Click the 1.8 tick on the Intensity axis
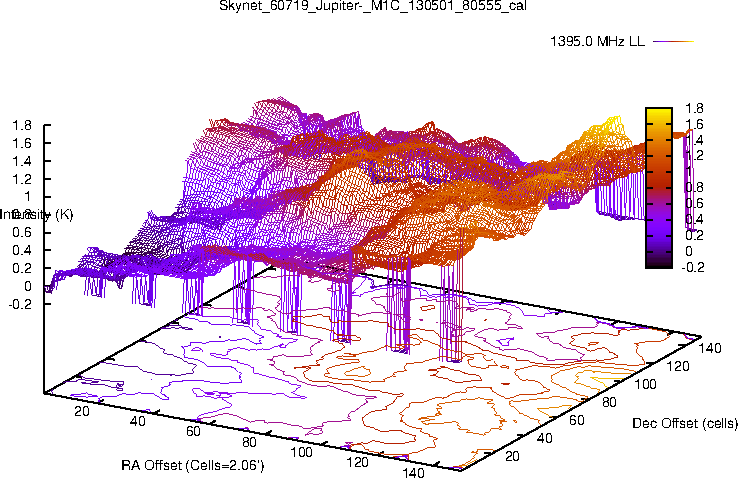The width and height of the screenshot is (738, 478). [x=22, y=125]
